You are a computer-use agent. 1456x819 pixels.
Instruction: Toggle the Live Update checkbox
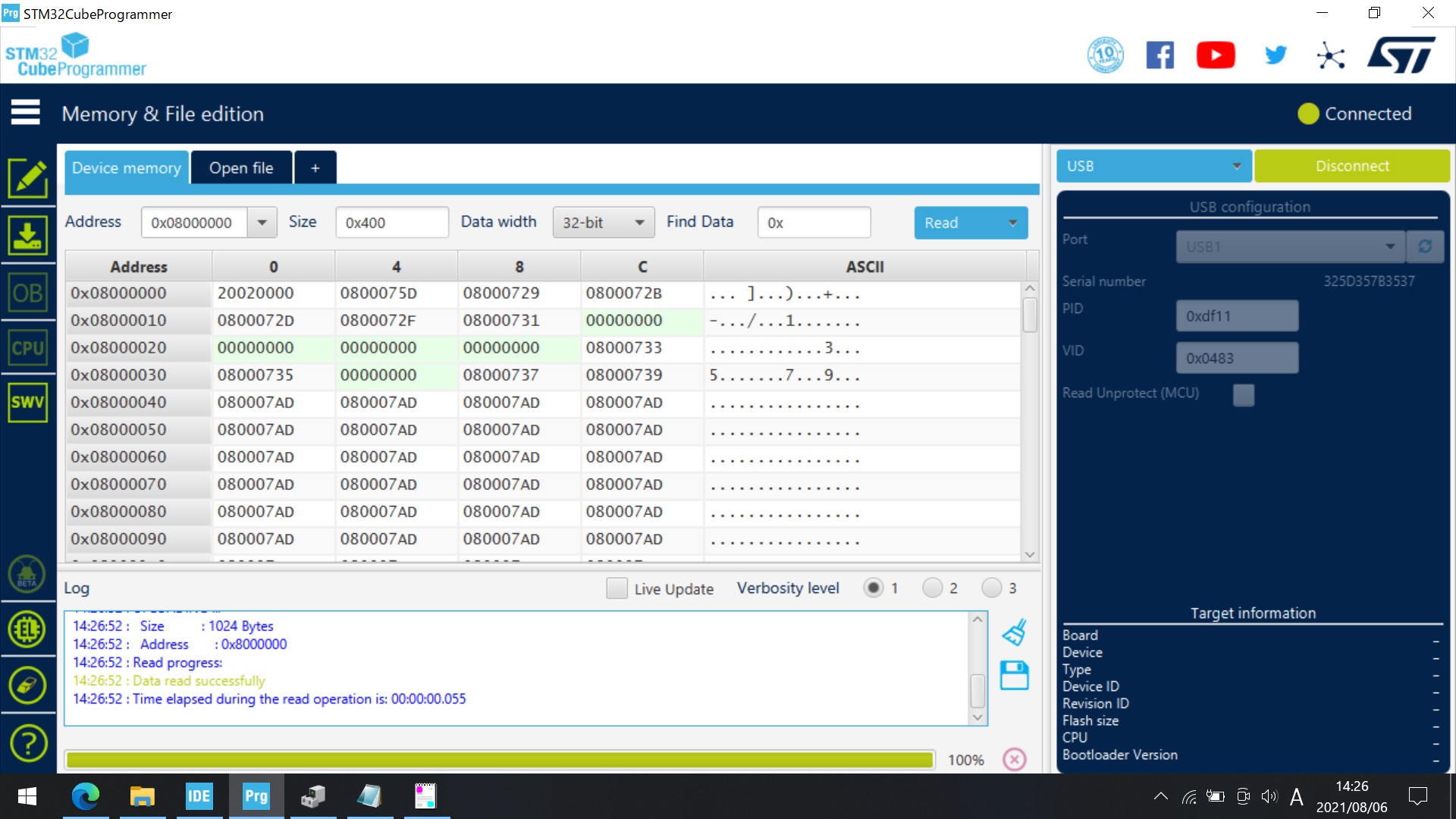pyautogui.click(x=617, y=588)
